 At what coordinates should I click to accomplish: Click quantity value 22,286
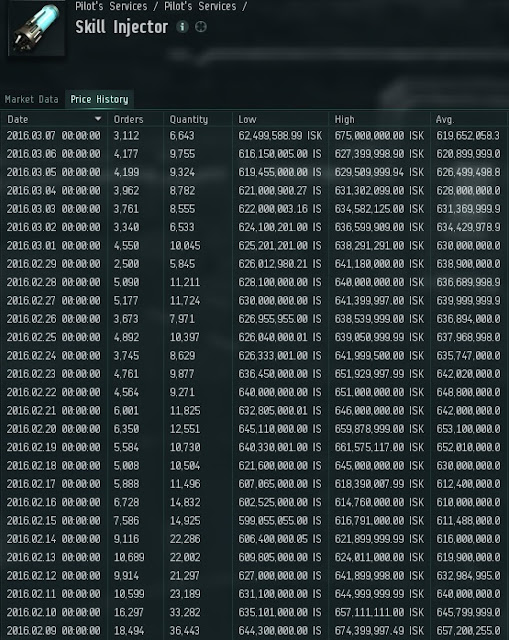point(185,539)
